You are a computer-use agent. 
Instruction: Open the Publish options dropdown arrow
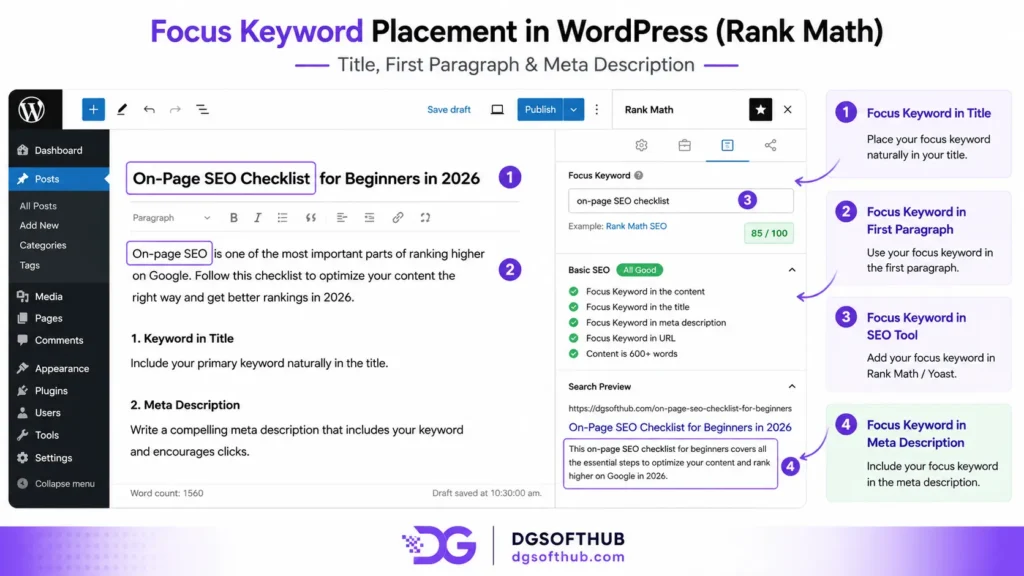coord(573,110)
